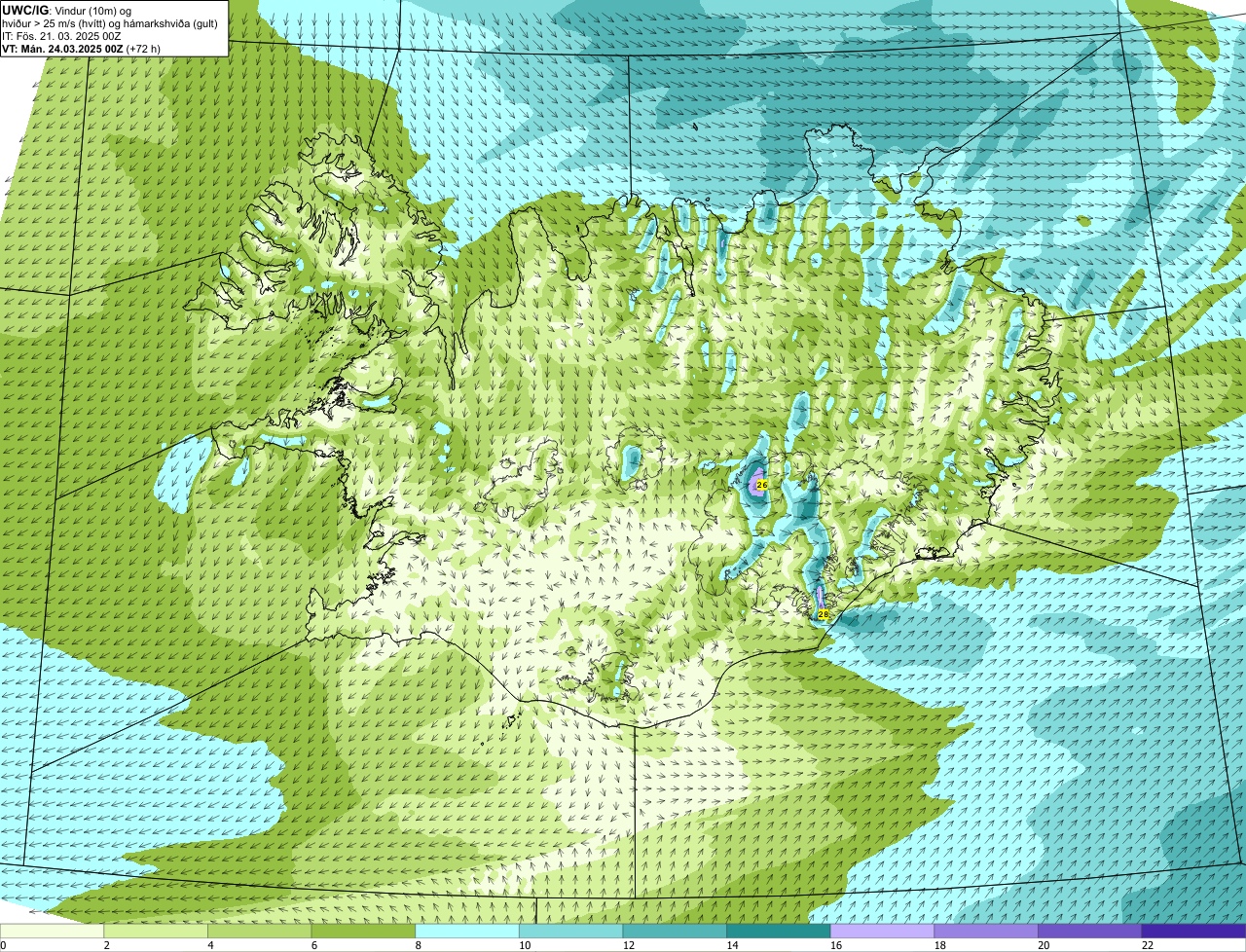
Task: Click the above-22 m/s dark violet legend swatch
Action: tap(1194, 931)
